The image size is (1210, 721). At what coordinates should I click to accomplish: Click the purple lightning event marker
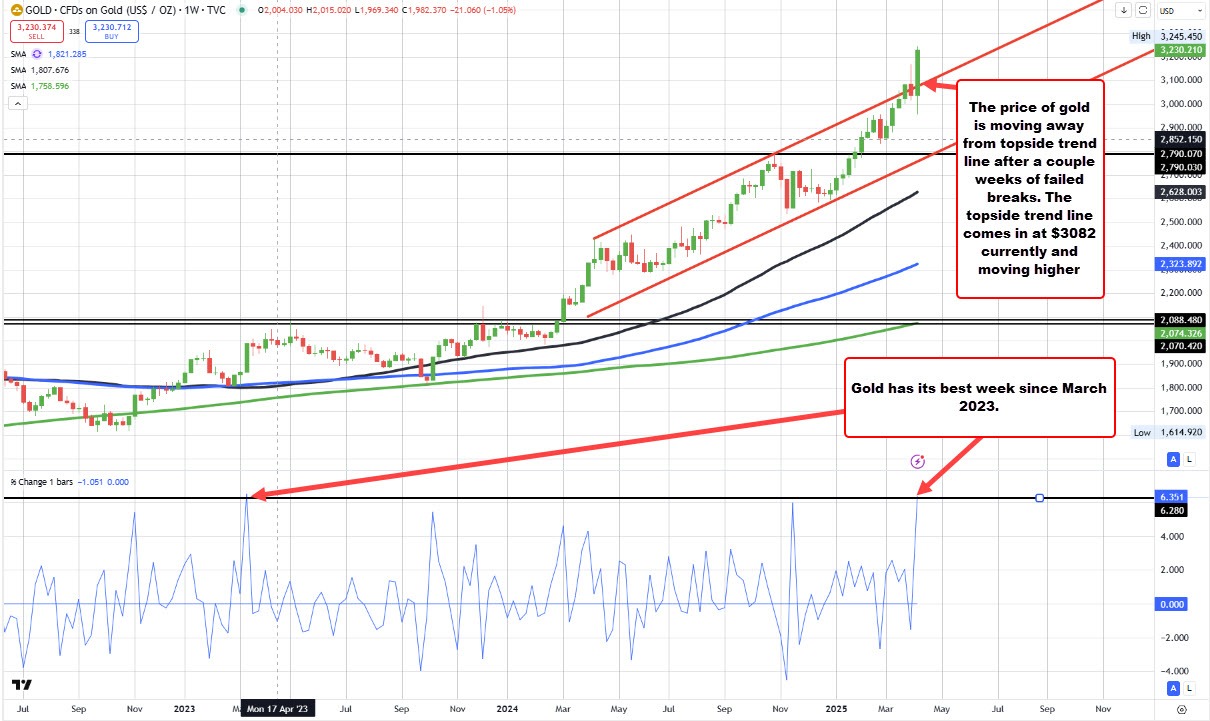point(917,461)
